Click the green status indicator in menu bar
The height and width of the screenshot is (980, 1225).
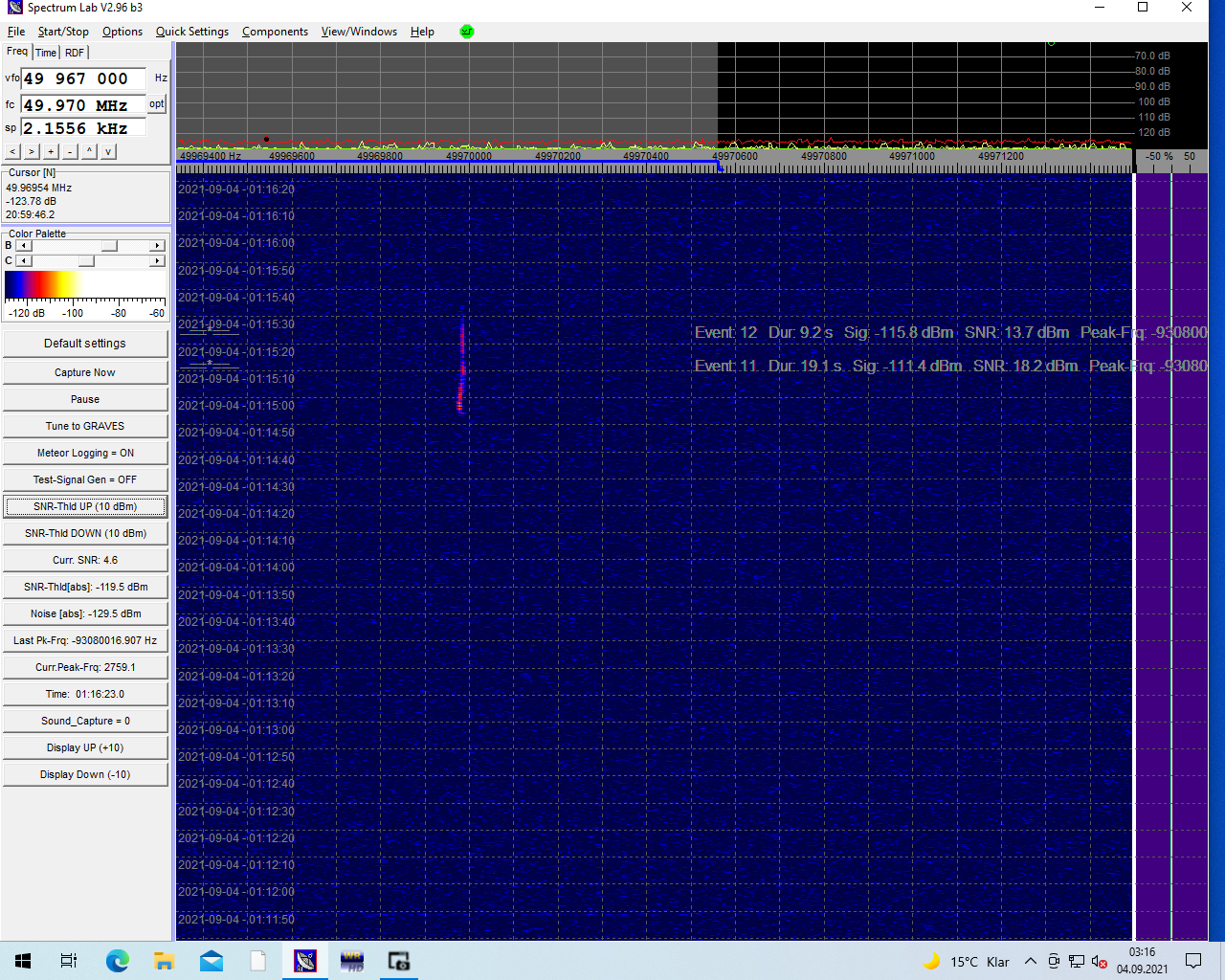pyautogui.click(x=467, y=31)
